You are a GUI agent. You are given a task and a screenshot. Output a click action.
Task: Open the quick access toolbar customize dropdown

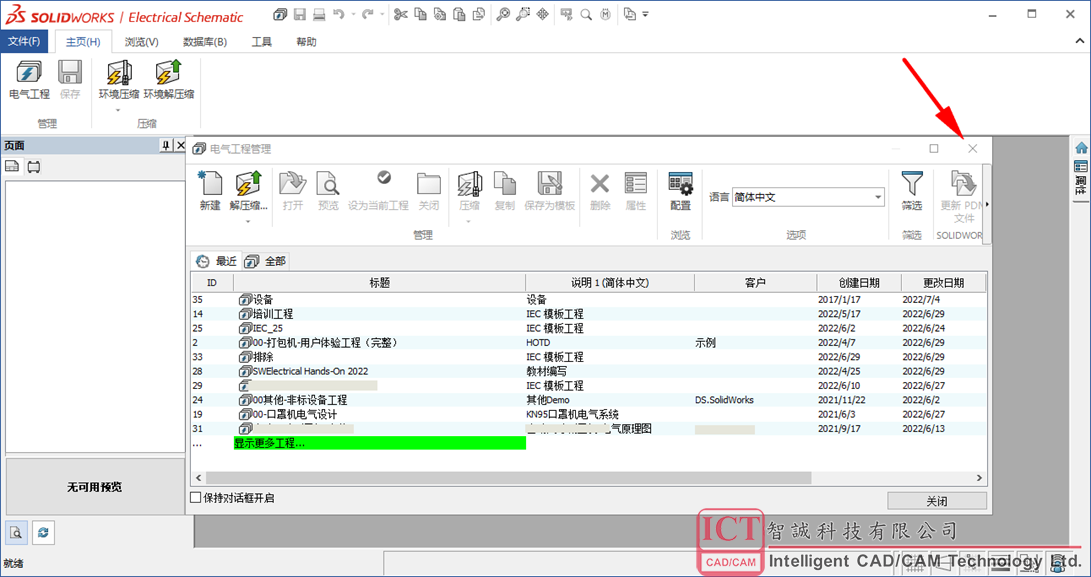point(646,14)
